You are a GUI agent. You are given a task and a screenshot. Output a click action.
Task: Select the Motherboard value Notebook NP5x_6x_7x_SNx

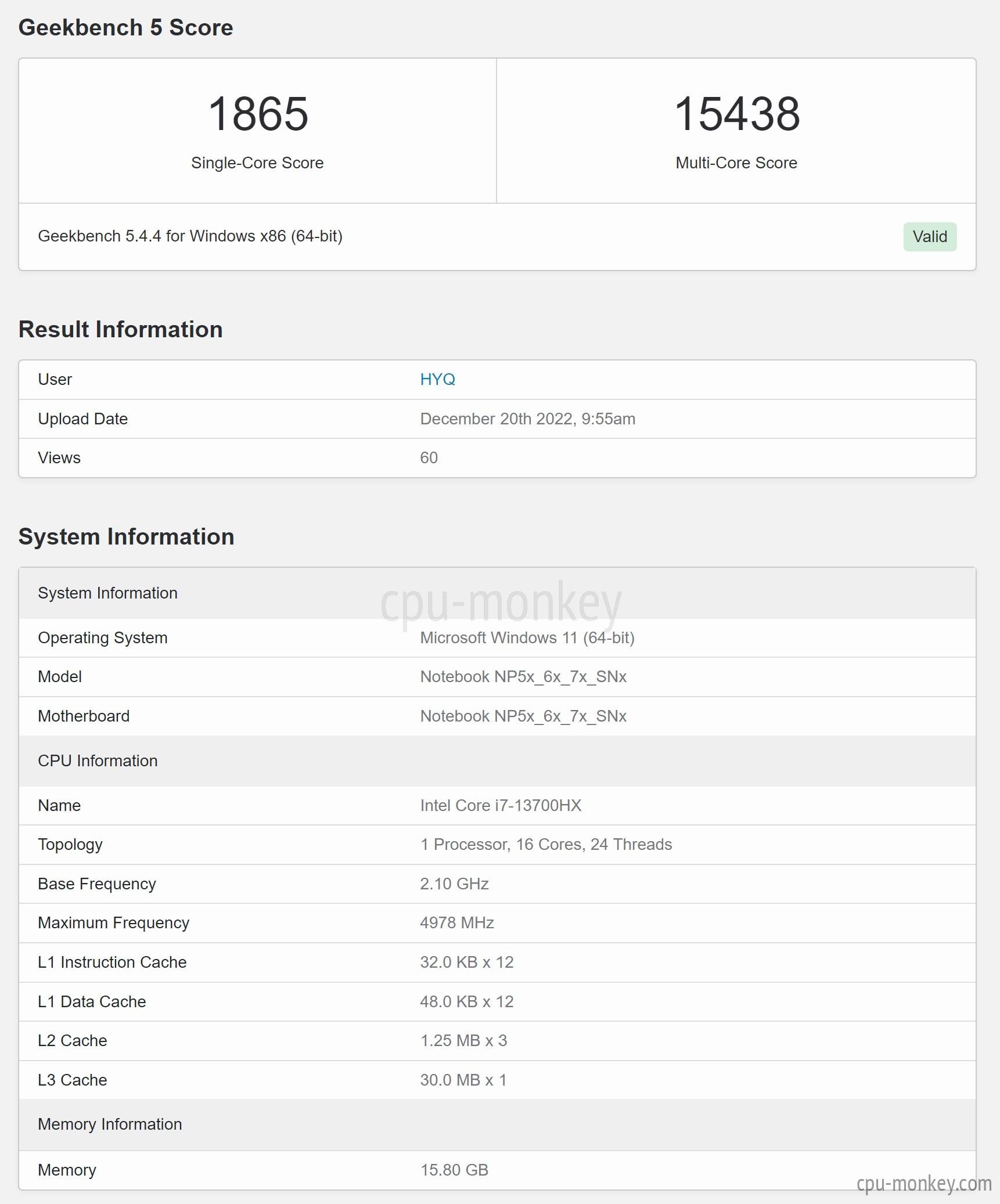point(523,716)
